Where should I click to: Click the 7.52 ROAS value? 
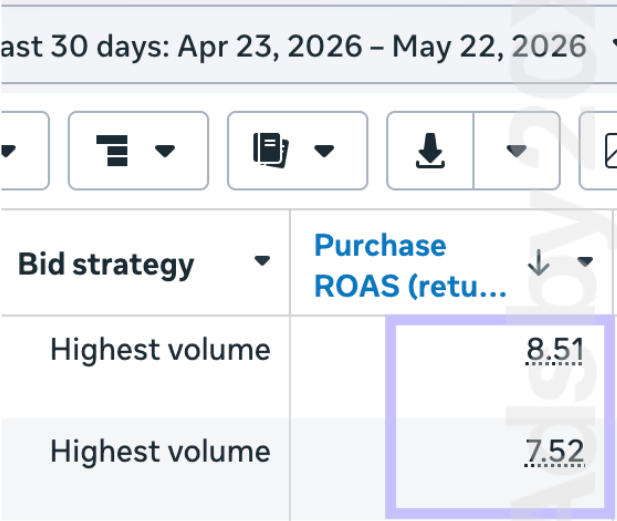pyautogui.click(x=555, y=451)
